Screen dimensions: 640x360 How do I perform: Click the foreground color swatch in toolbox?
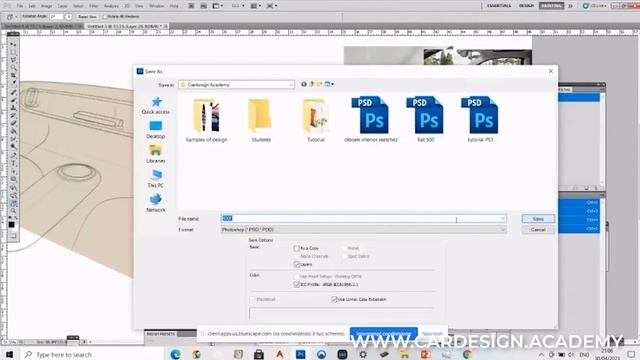point(11,224)
